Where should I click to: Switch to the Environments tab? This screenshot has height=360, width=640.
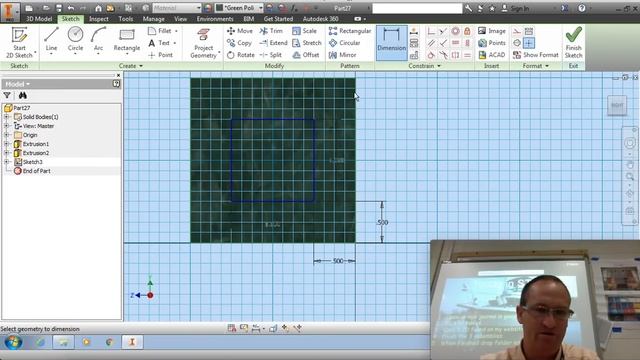tap(215, 19)
